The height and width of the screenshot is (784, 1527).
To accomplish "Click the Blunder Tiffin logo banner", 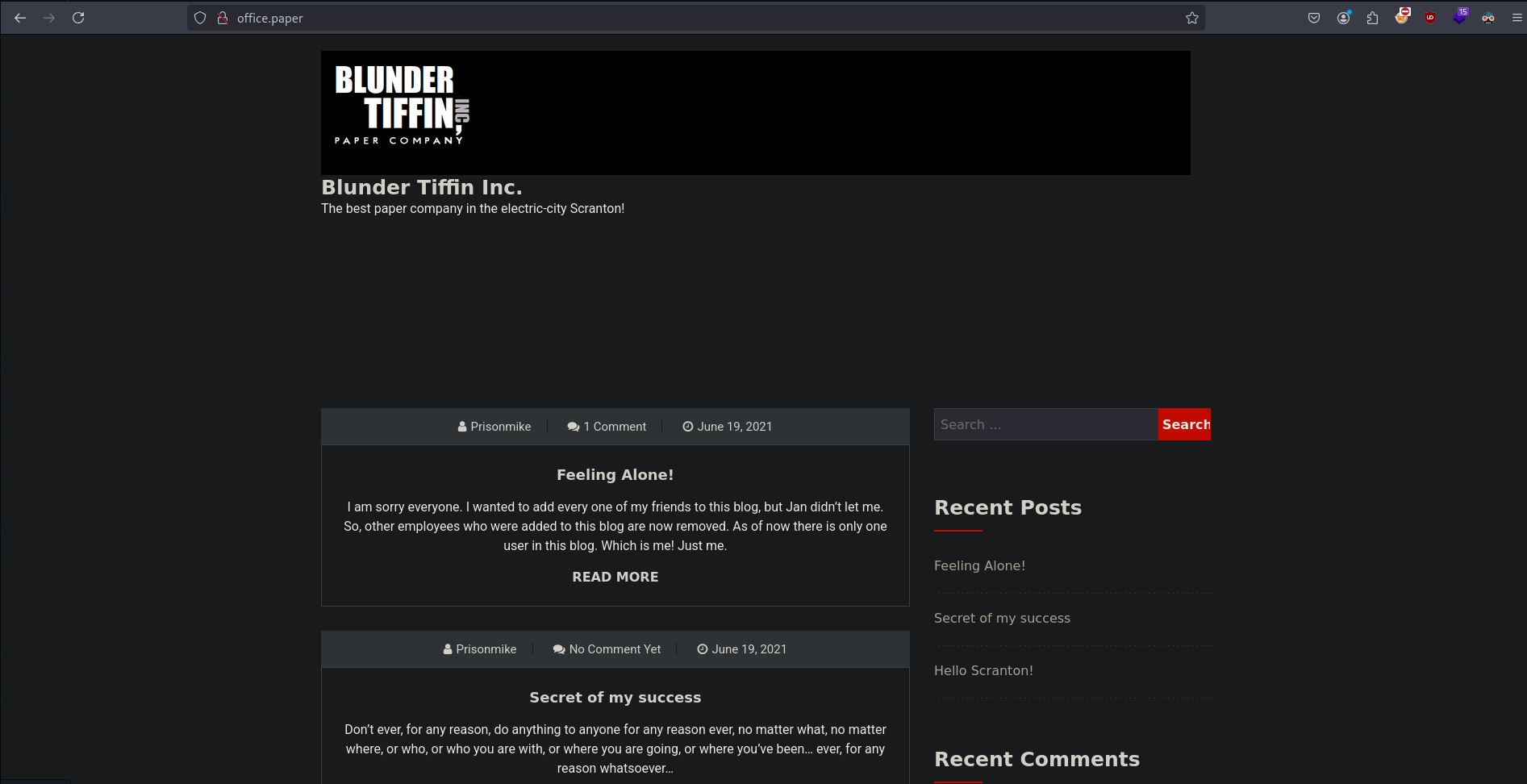I will (756, 113).
